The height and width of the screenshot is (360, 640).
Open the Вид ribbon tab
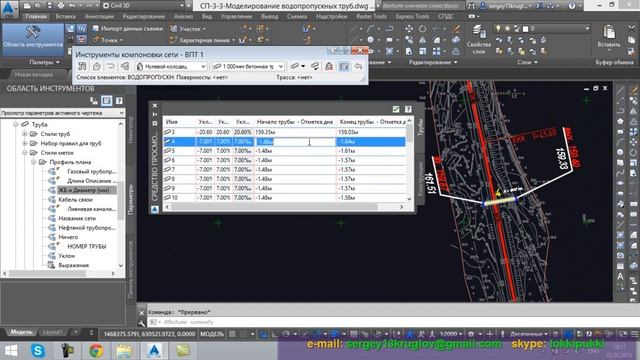point(207,16)
